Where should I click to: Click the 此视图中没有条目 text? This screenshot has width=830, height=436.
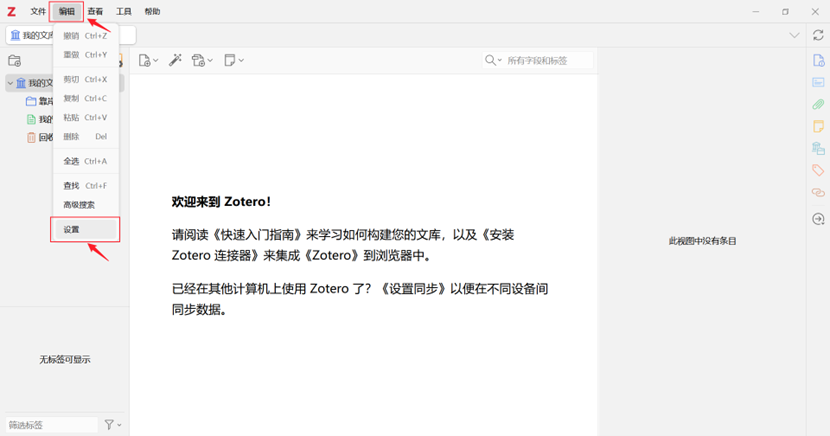(702, 241)
